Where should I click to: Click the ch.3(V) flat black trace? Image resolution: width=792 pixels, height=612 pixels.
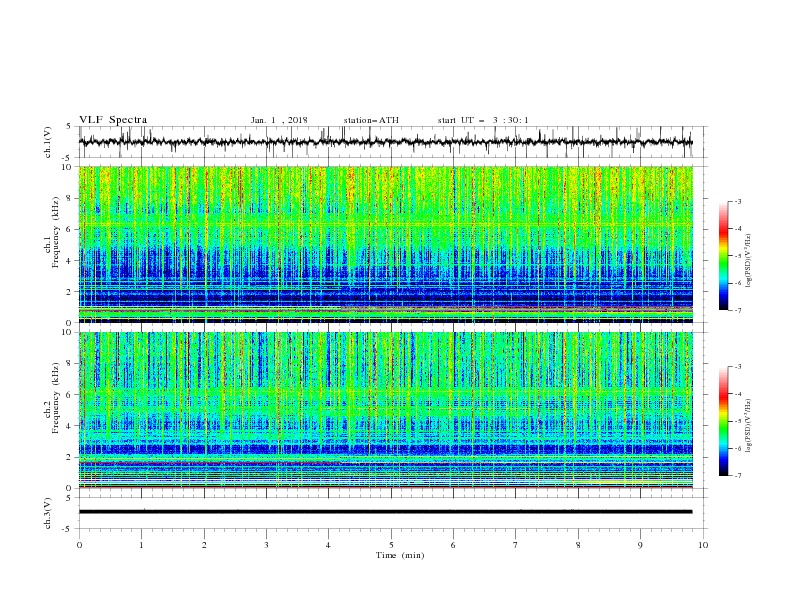385,512
